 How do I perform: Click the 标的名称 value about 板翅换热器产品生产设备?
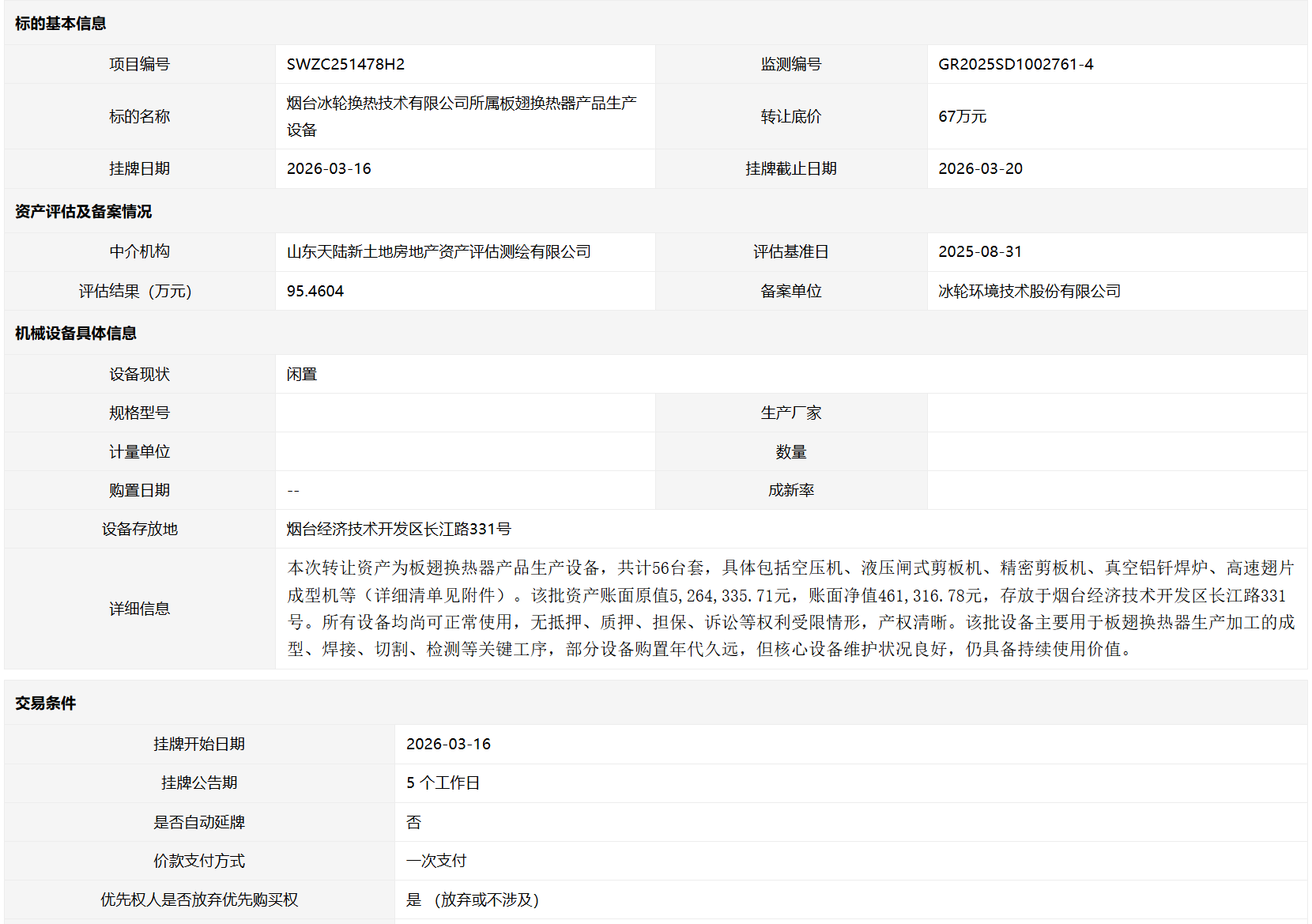click(462, 116)
